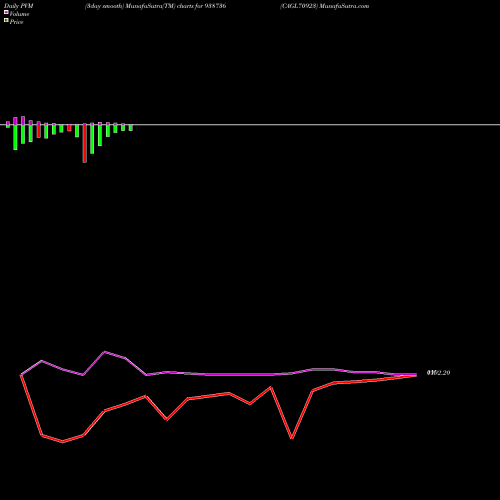Click the tallest red bar below the baseline
Viewport: 500px width, 500px height.
85,144
